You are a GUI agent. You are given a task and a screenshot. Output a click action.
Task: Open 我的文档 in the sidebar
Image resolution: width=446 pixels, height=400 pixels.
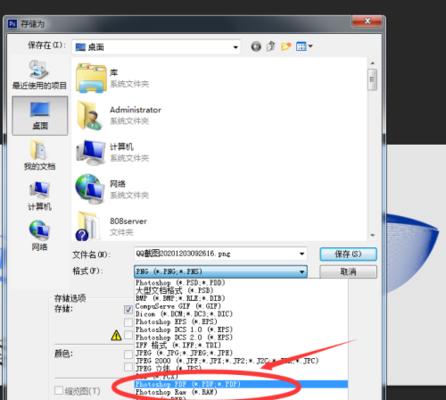40,155
